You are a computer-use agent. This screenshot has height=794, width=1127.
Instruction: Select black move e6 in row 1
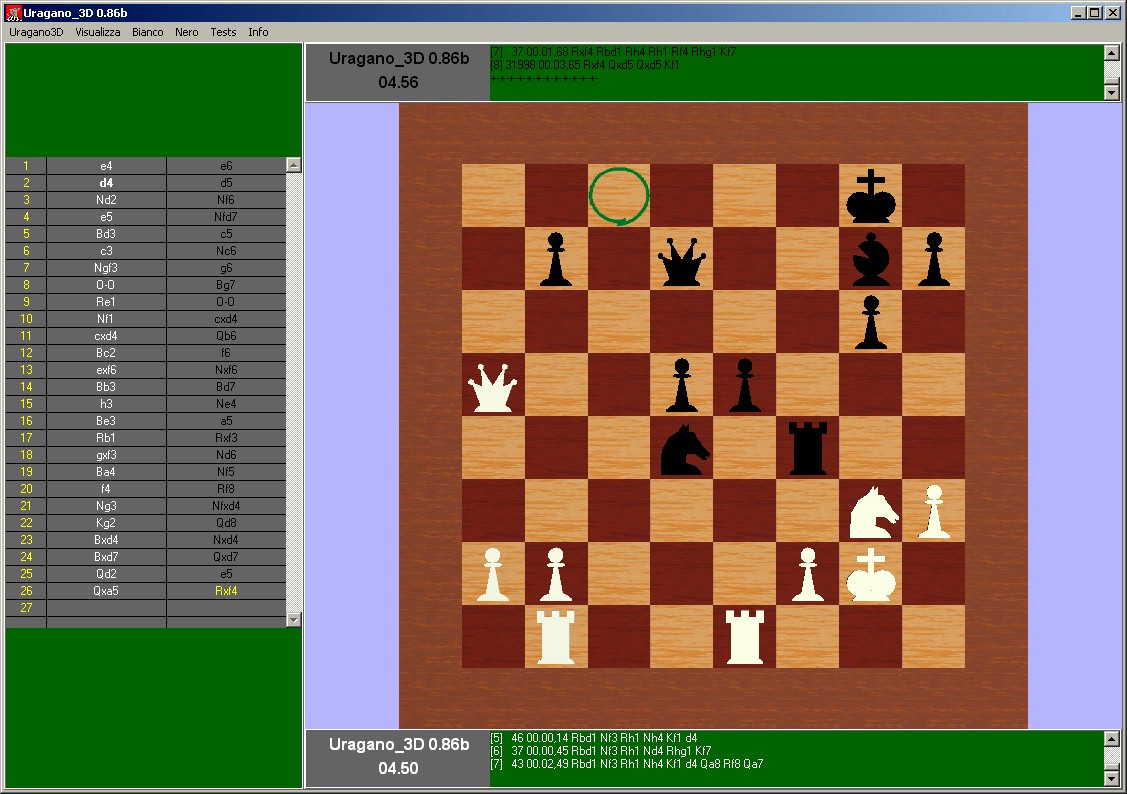[x=226, y=165]
